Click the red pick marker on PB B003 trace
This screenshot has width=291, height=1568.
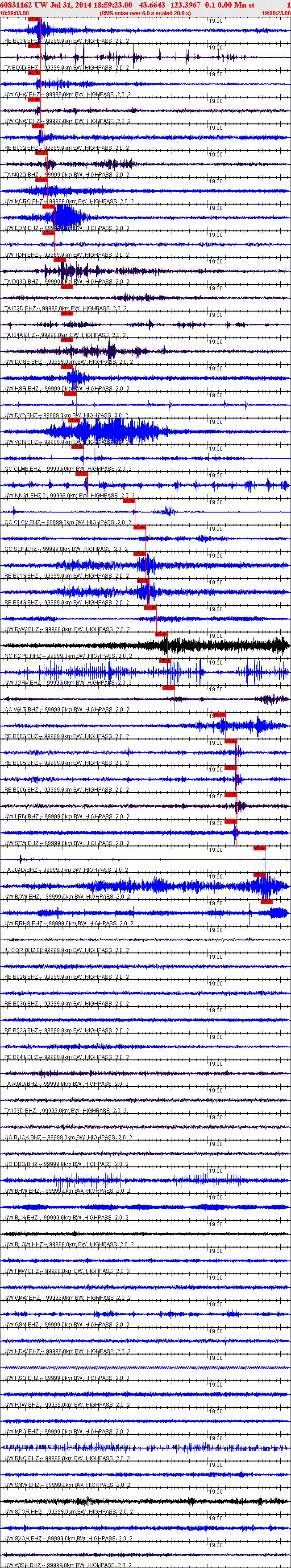(x=219, y=714)
